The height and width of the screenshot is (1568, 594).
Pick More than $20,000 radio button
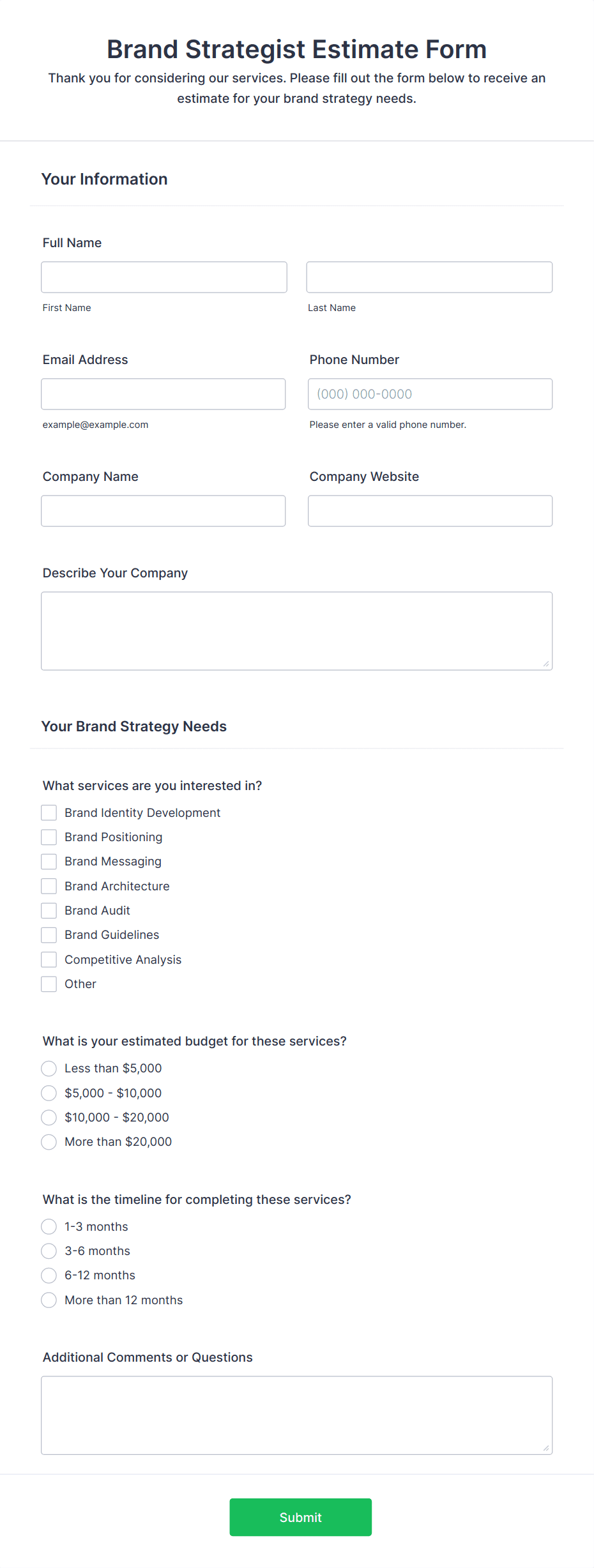(x=49, y=1142)
